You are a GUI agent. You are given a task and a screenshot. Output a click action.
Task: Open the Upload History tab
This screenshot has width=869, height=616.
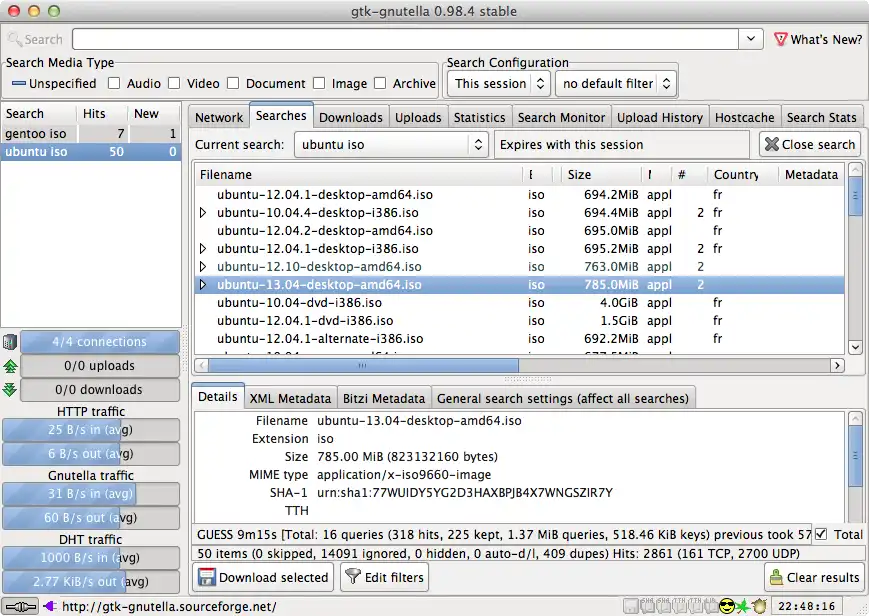660,118
